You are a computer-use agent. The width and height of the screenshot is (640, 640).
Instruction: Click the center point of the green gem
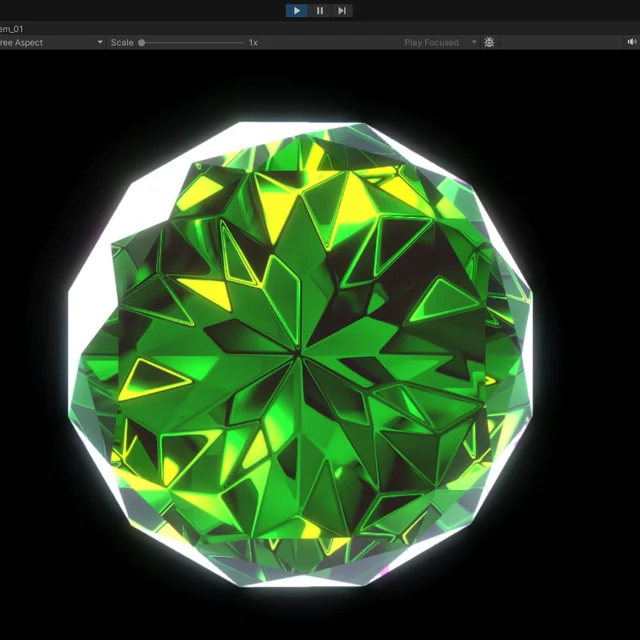300,352
